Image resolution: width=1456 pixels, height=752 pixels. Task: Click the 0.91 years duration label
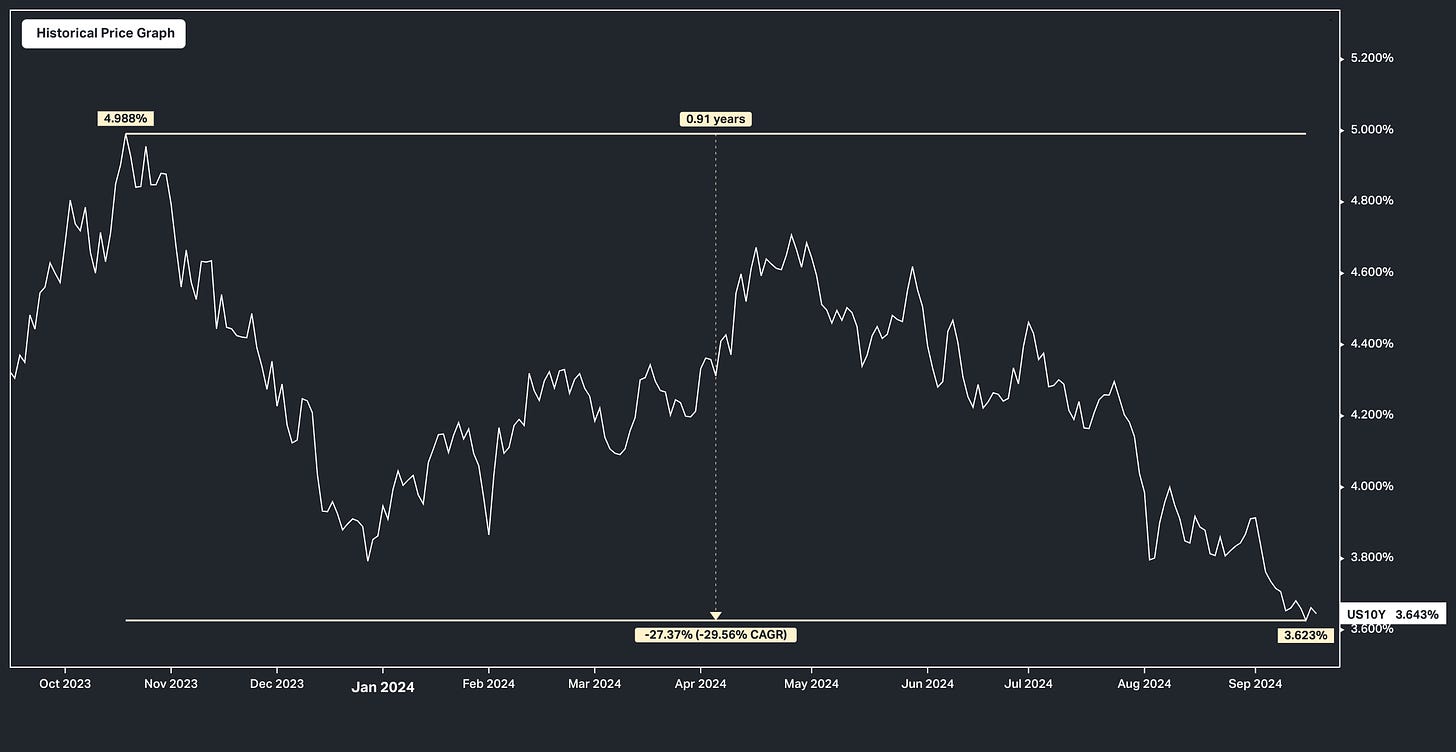[x=715, y=119]
